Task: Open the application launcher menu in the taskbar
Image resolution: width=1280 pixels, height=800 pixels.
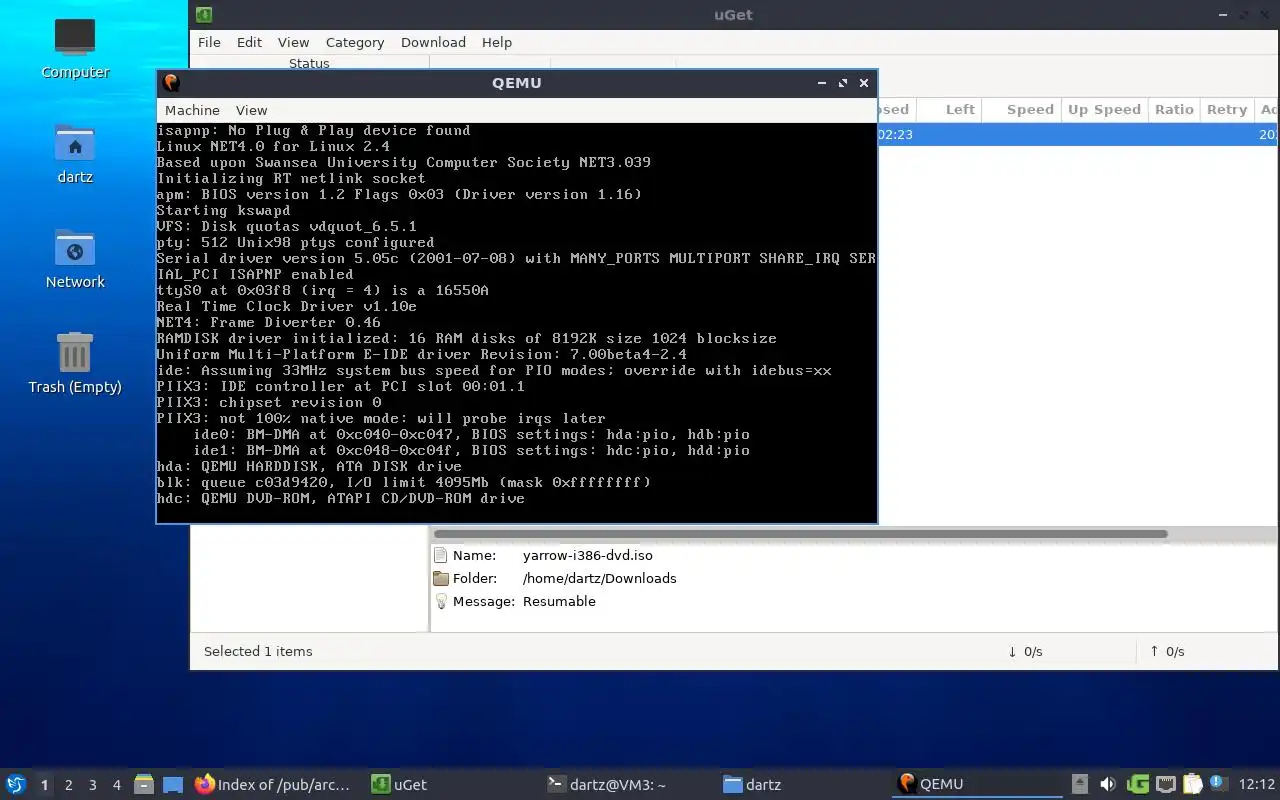Action: tap(15, 784)
